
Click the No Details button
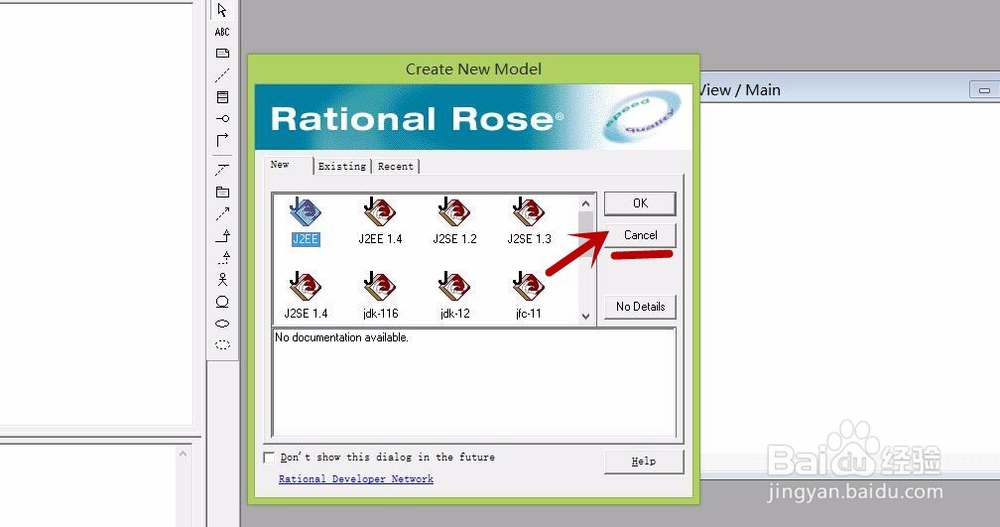[640, 307]
